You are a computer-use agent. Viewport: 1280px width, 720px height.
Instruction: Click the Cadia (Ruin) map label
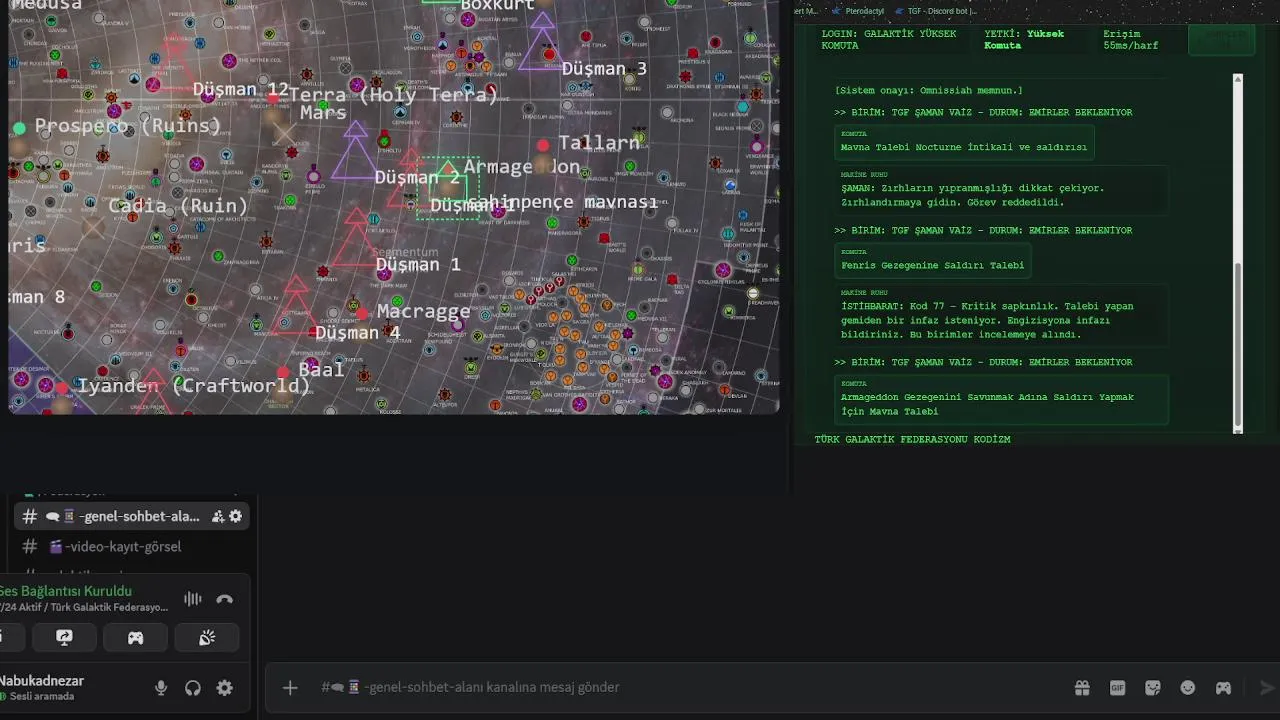click(x=178, y=206)
